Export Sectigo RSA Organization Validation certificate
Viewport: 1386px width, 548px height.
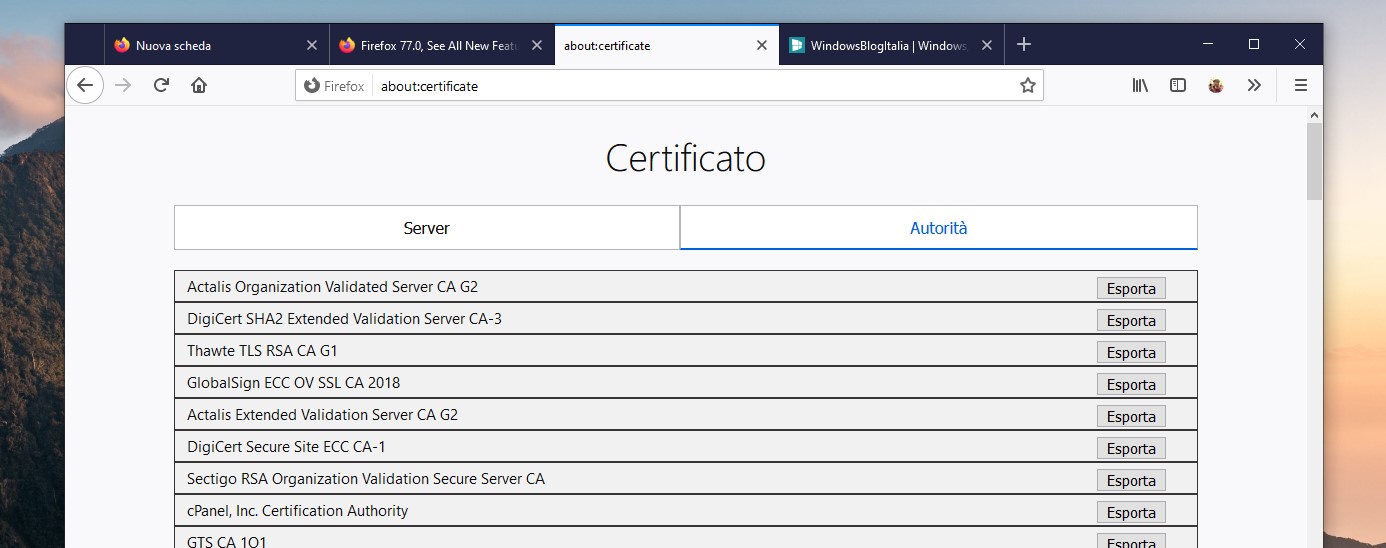1131,480
